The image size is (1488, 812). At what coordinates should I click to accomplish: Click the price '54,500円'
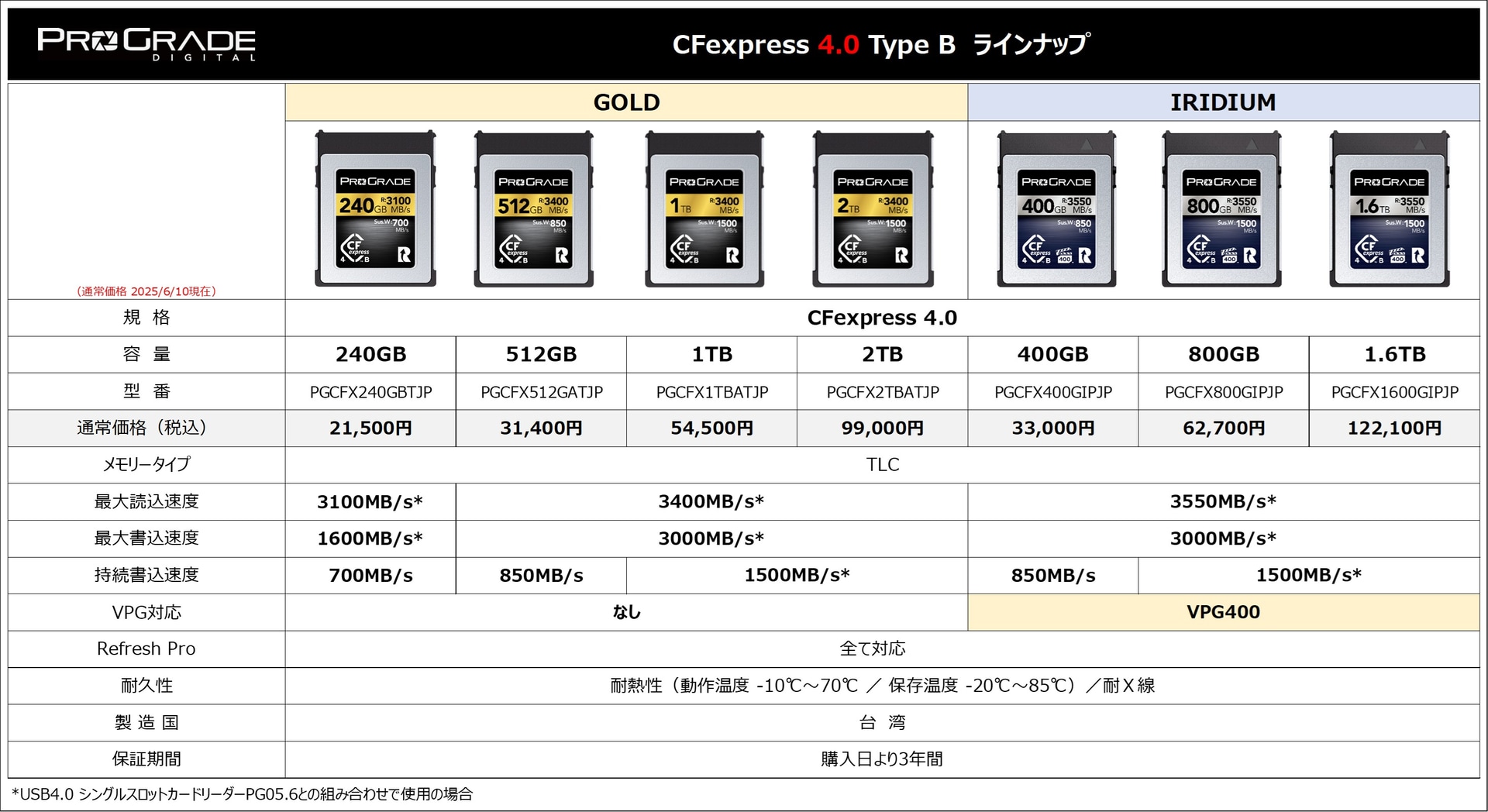click(x=711, y=428)
